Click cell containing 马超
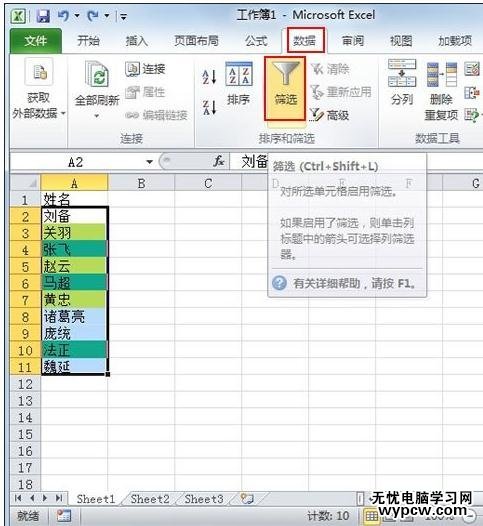This screenshot has width=483, height=526. coord(74,283)
